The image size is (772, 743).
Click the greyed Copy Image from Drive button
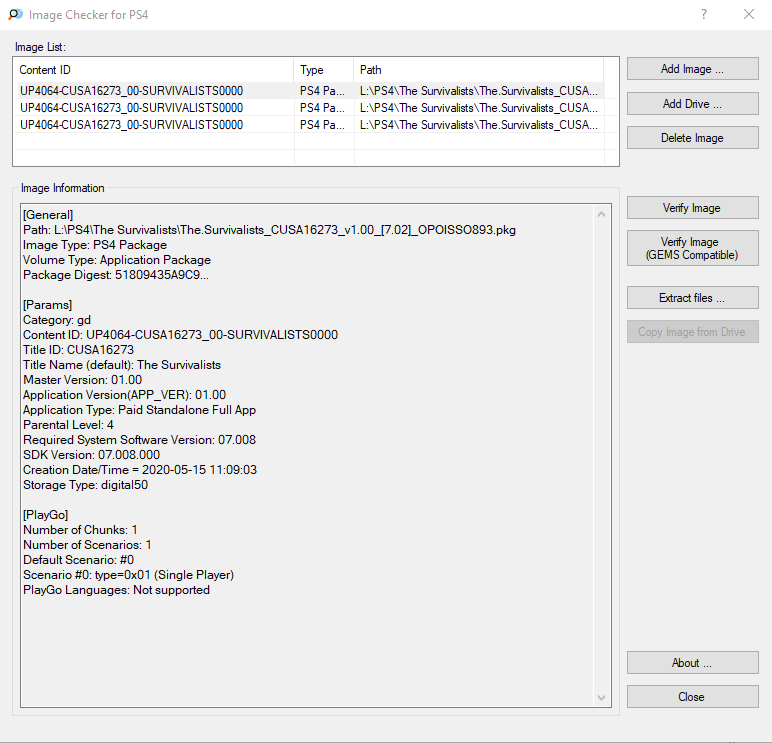pyautogui.click(x=692, y=332)
